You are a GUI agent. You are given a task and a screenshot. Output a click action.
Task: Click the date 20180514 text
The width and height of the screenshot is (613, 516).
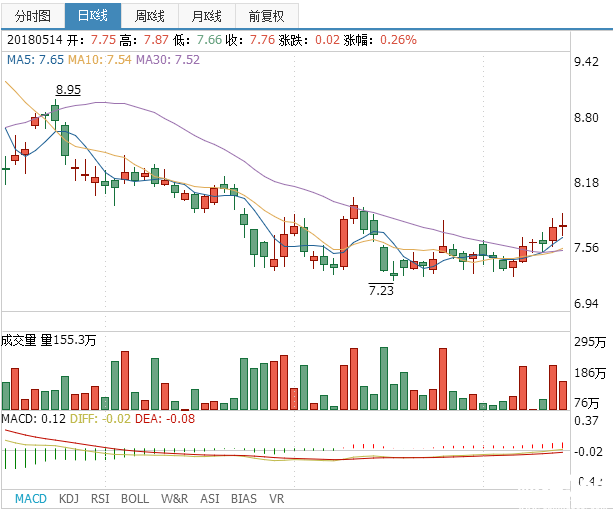35,40
